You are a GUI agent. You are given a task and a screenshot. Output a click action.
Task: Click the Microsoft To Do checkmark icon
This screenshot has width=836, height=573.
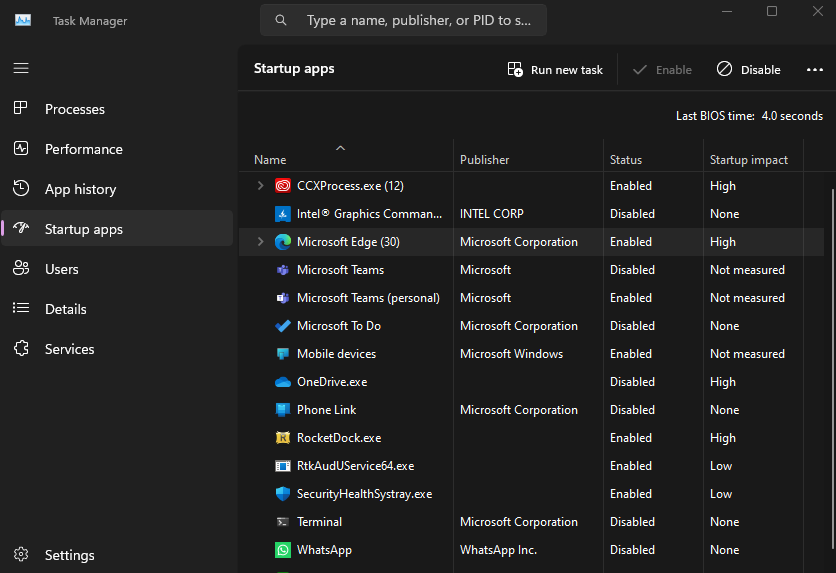[x=283, y=326]
